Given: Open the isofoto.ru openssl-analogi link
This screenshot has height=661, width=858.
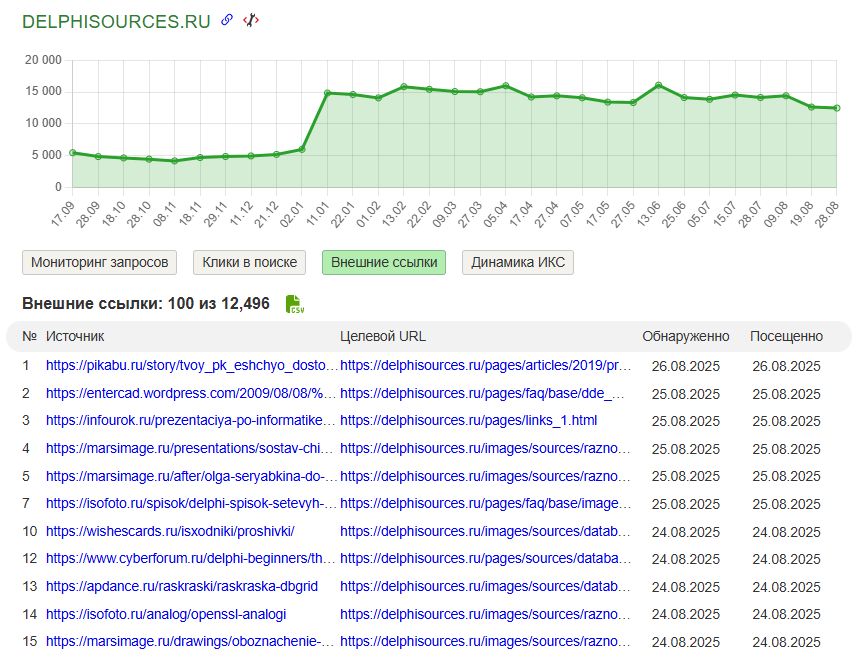Looking at the screenshot, I should point(166,614).
